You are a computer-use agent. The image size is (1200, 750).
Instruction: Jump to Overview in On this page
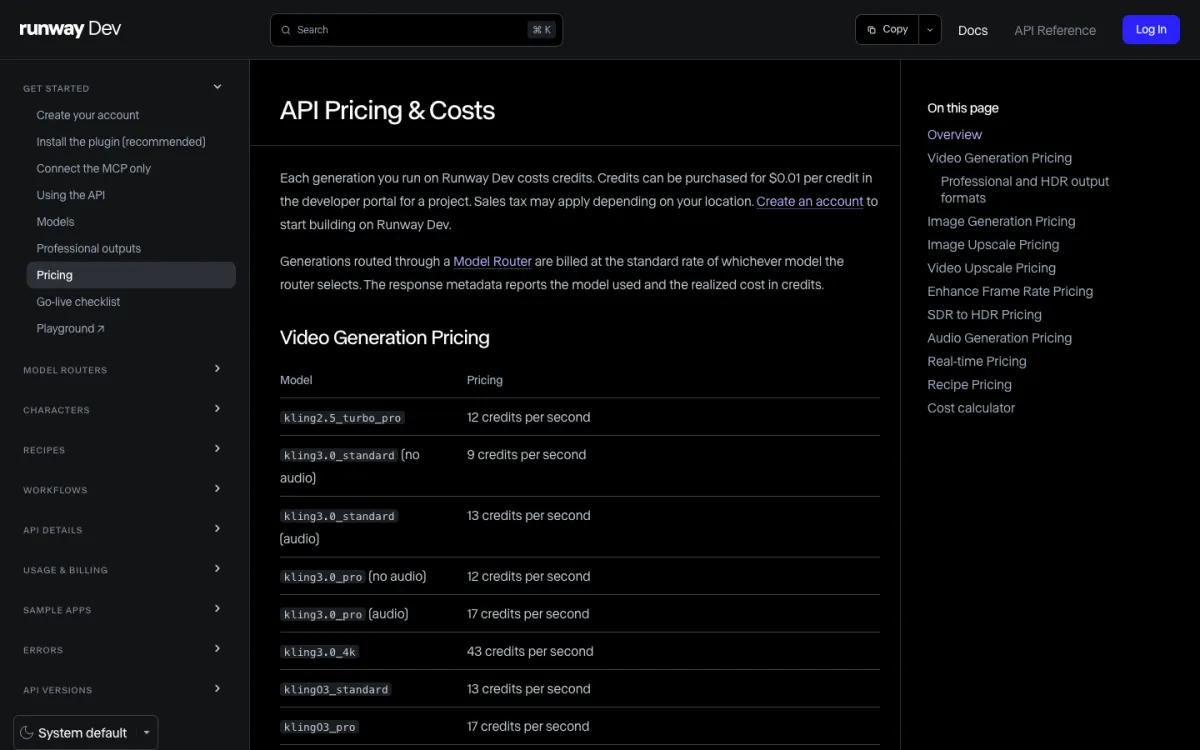coord(954,134)
